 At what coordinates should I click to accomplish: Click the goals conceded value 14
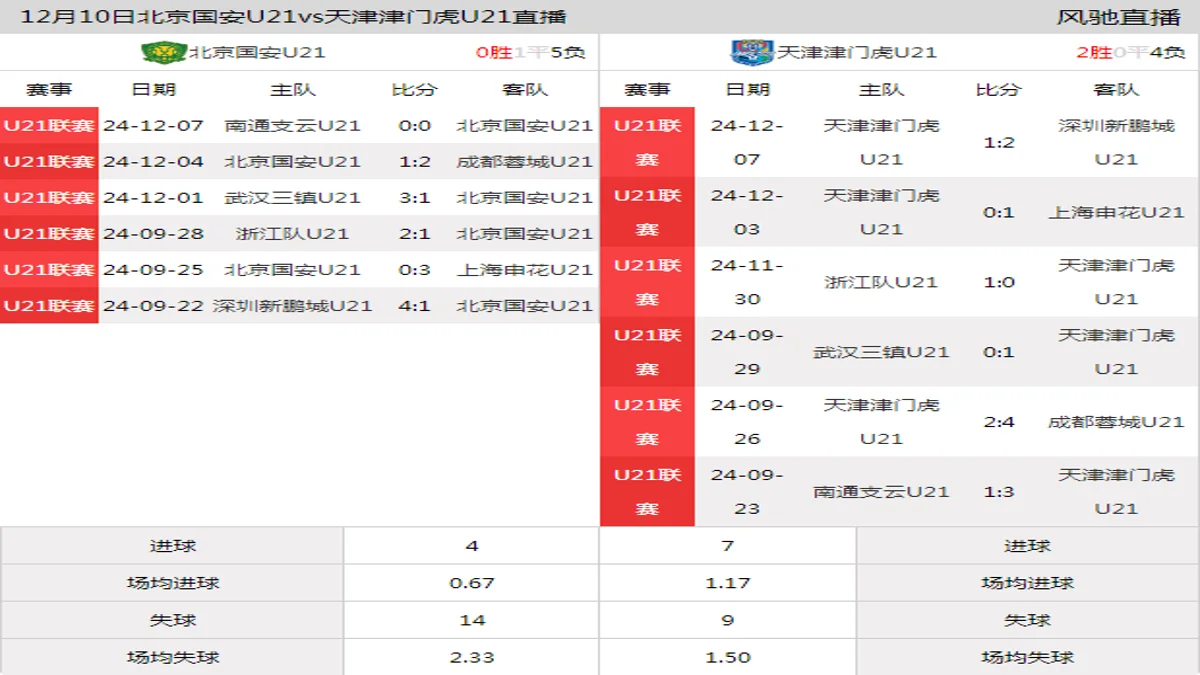click(472, 620)
